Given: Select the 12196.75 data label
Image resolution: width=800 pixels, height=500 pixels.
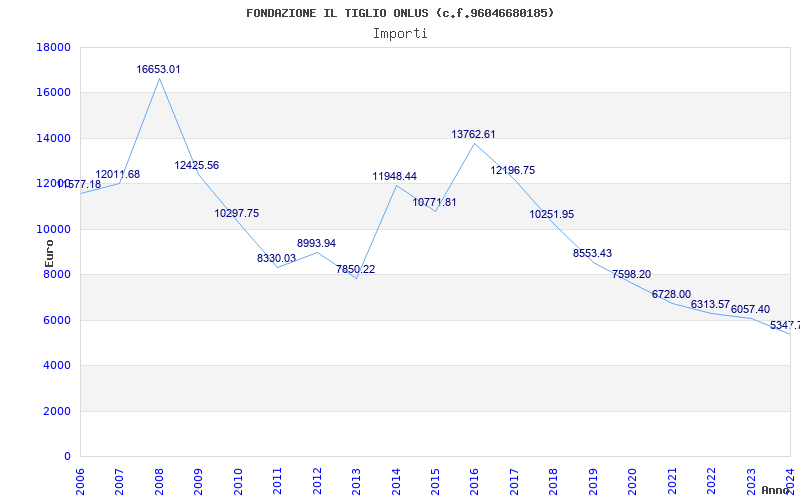Looking at the screenshot, I should (513, 170).
